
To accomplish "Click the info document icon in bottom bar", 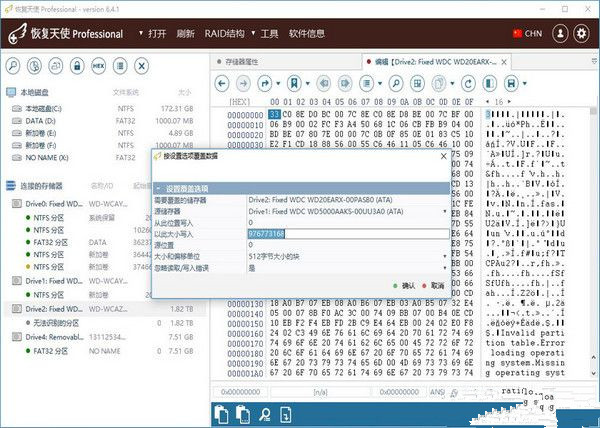I will click(x=285, y=415).
